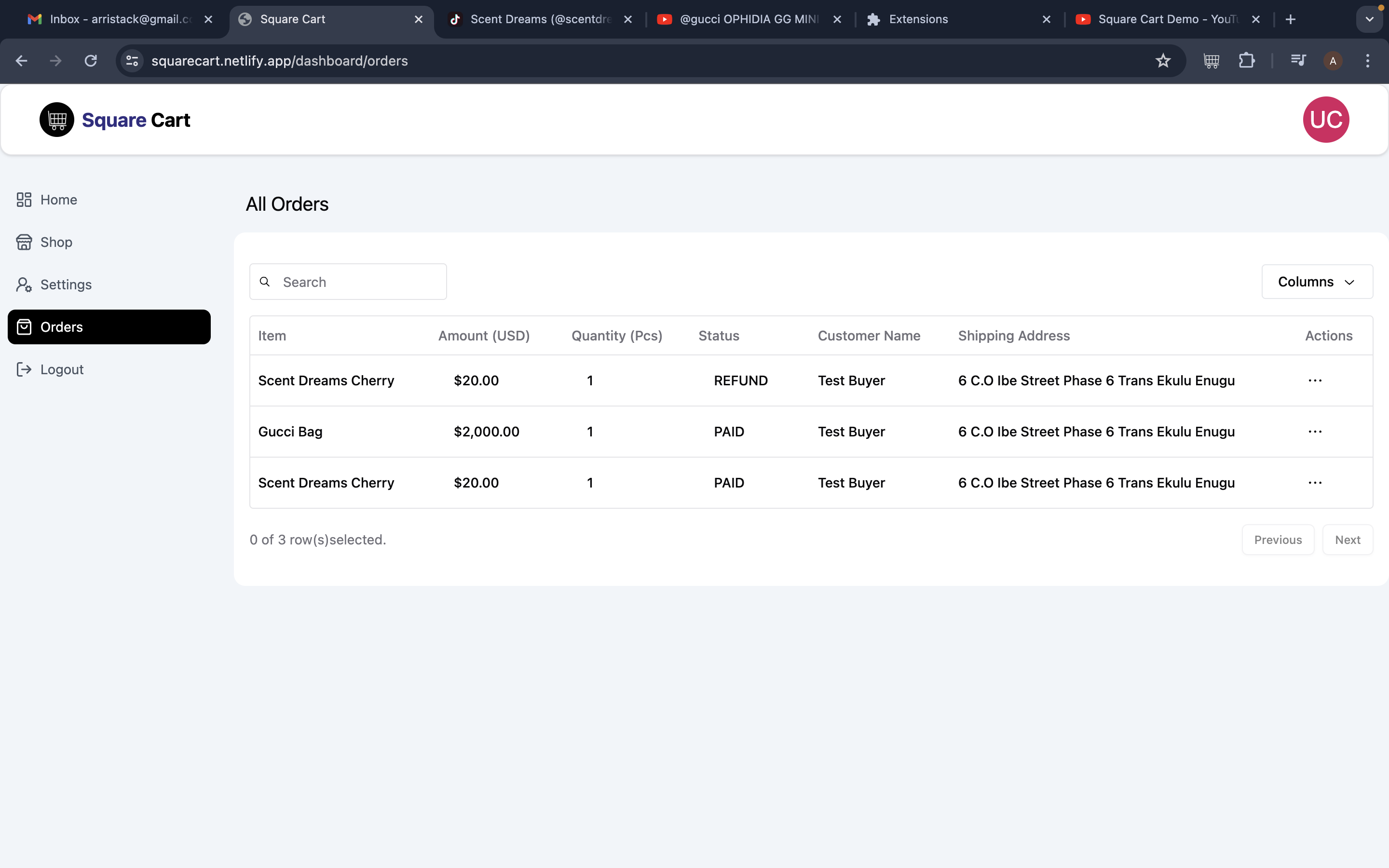Screen dimensions: 1389x868
Task: Click the Logout link in sidebar
Action: pyautogui.click(x=61, y=370)
